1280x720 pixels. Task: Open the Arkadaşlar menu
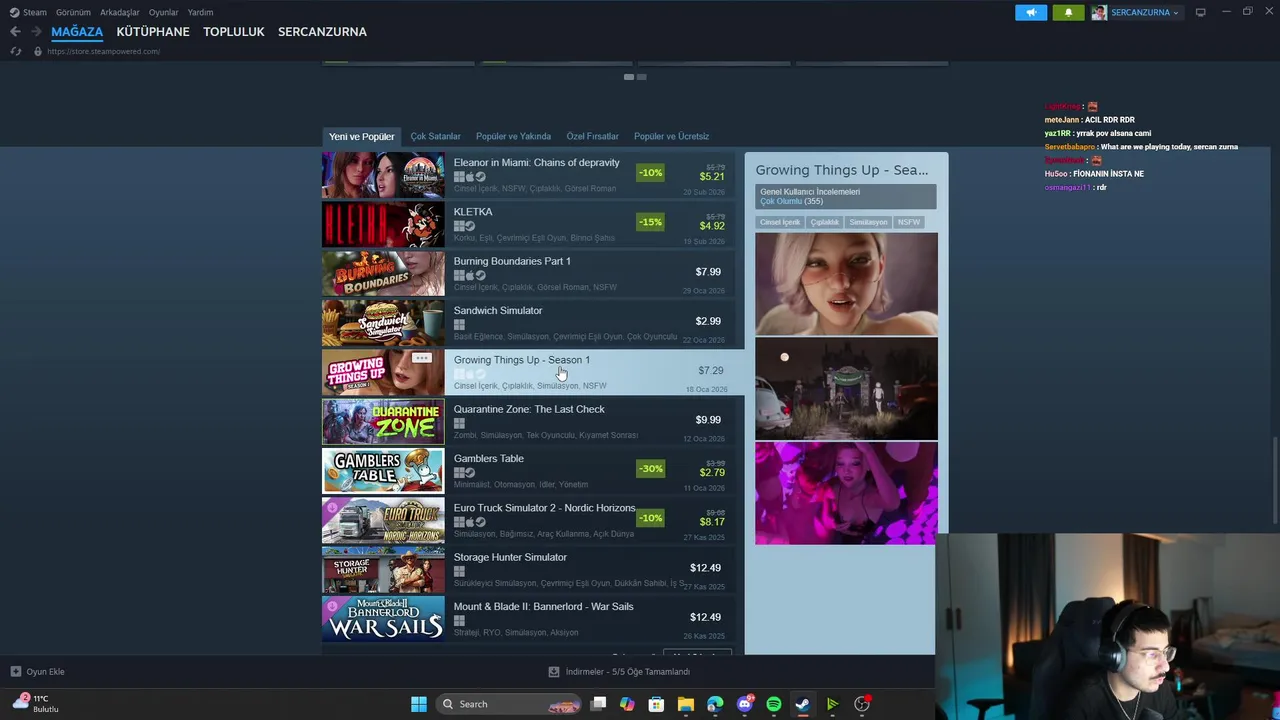point(120,12)
